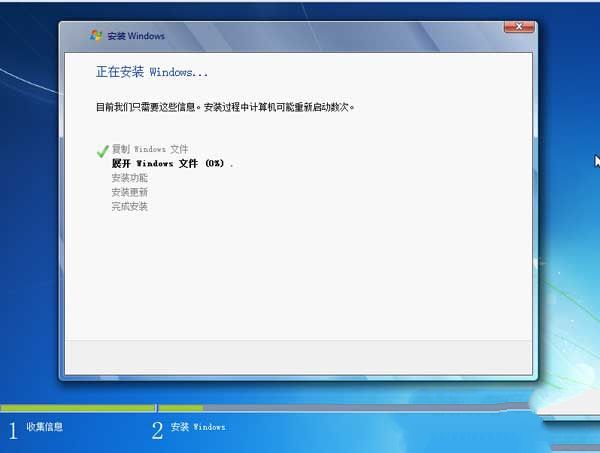
Task: Click the second shorter green progress segment
Action: click(x=181, y=408)
